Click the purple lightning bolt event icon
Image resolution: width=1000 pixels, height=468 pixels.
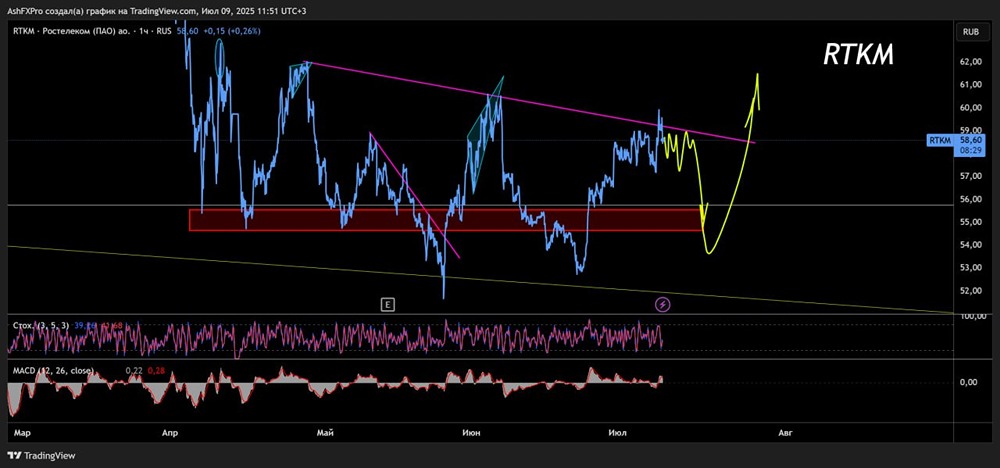pos(663,305)
